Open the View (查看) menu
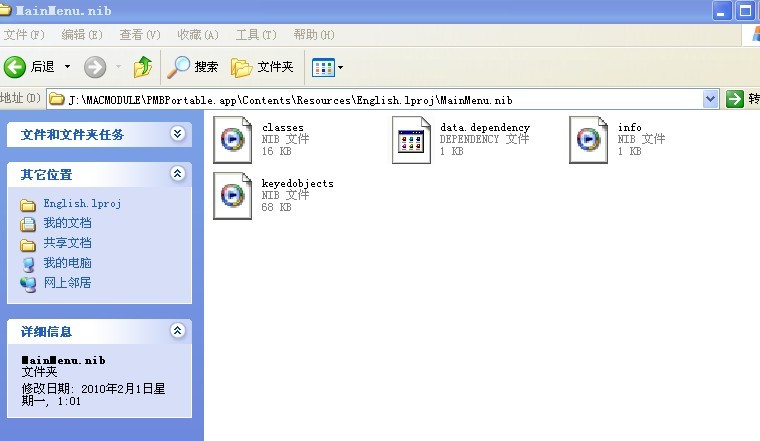This screenshot has width=760, height=441. pos(140,35)
